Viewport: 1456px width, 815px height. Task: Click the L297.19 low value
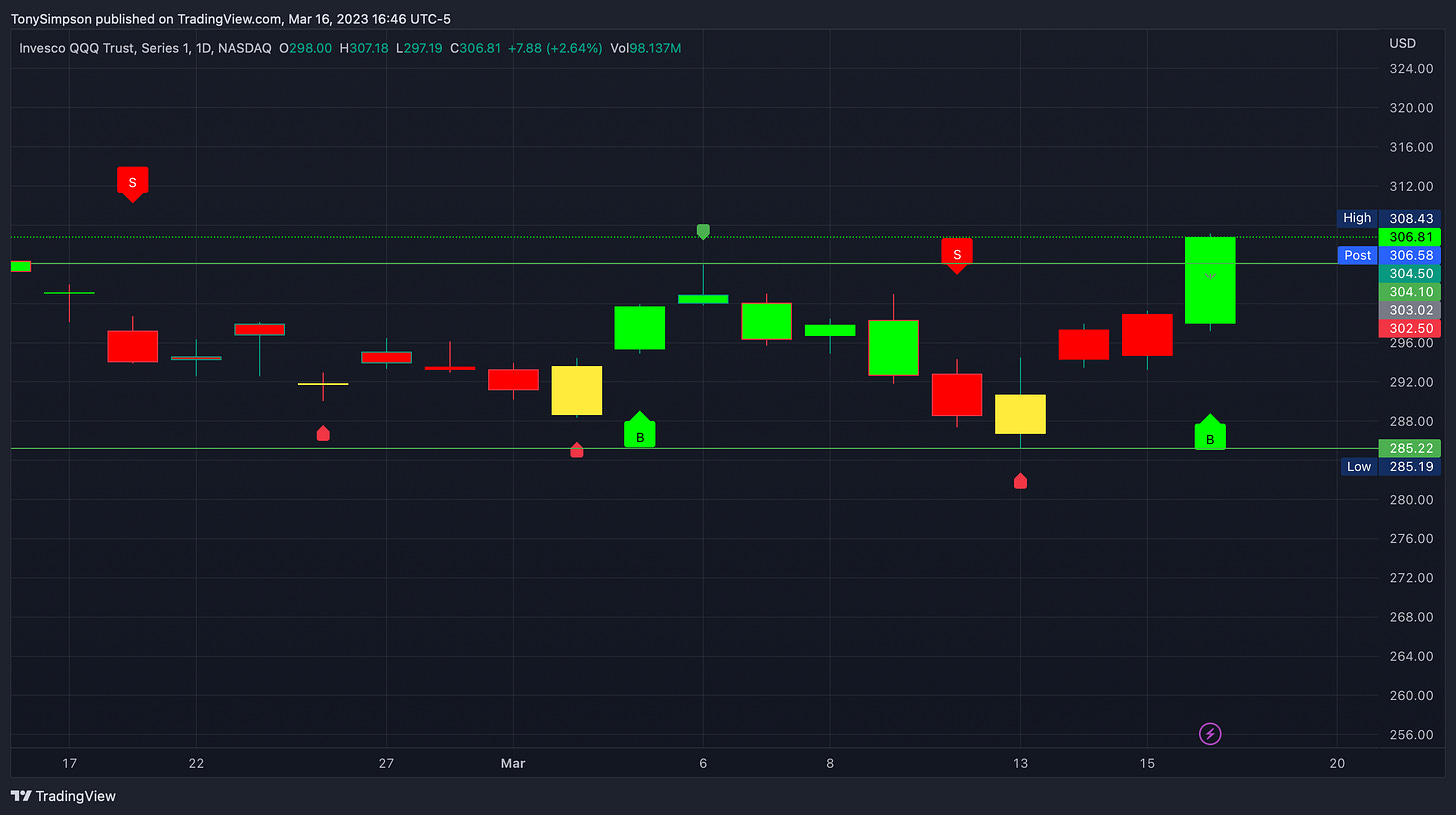pos(421,48)
